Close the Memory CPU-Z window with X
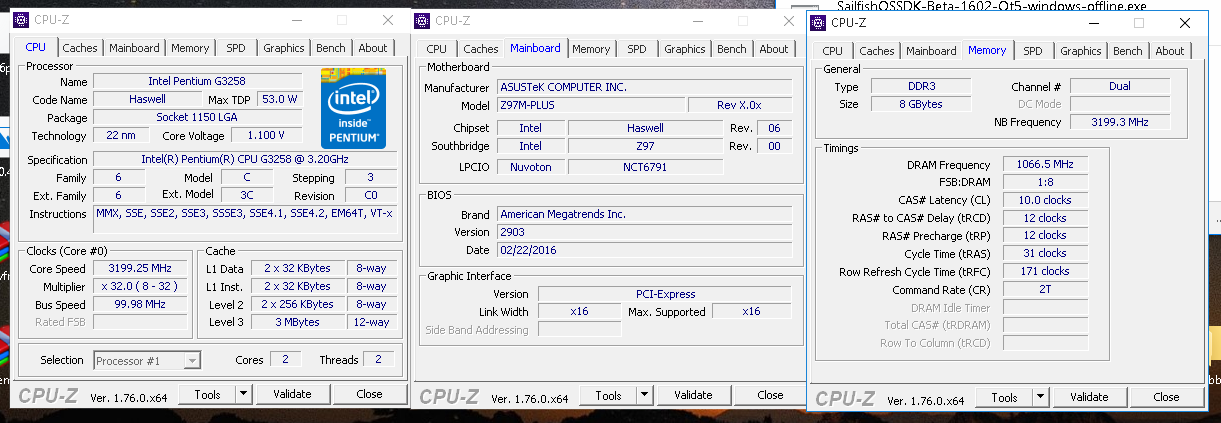The height and width of the screenshot is (423, 1221). (1184, 22)
